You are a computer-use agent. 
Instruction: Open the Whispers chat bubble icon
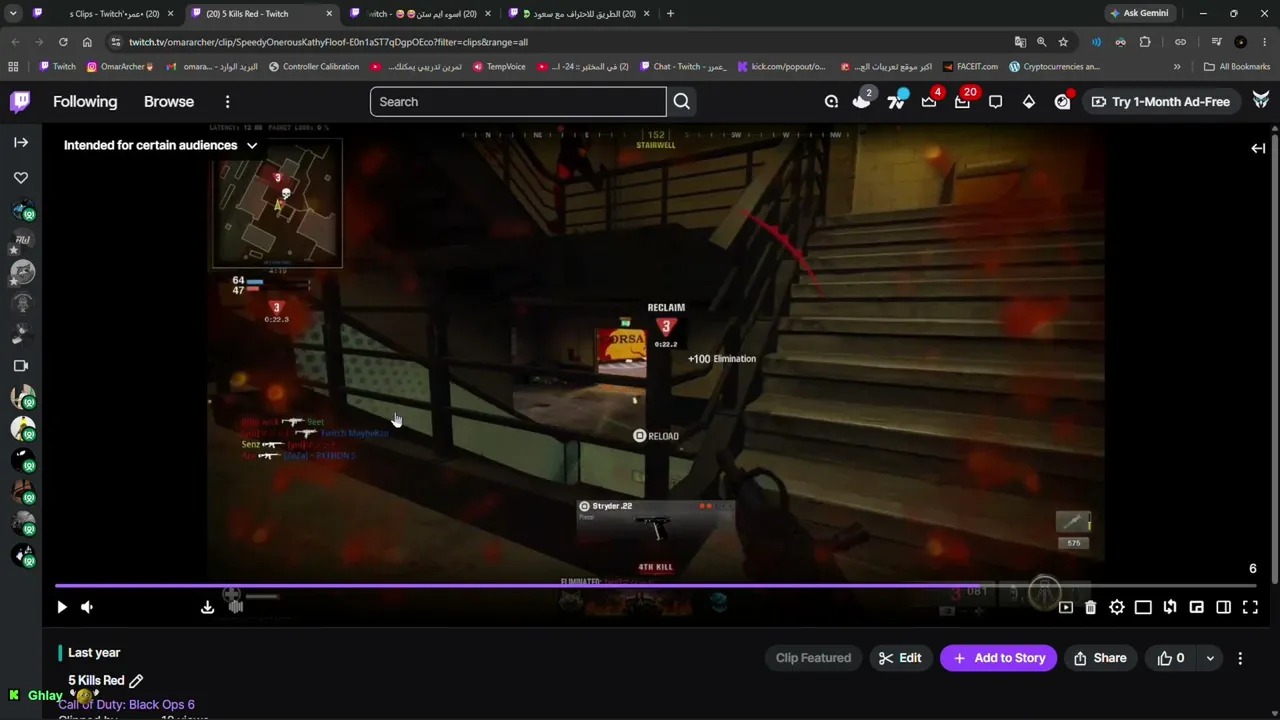(996, 102)
